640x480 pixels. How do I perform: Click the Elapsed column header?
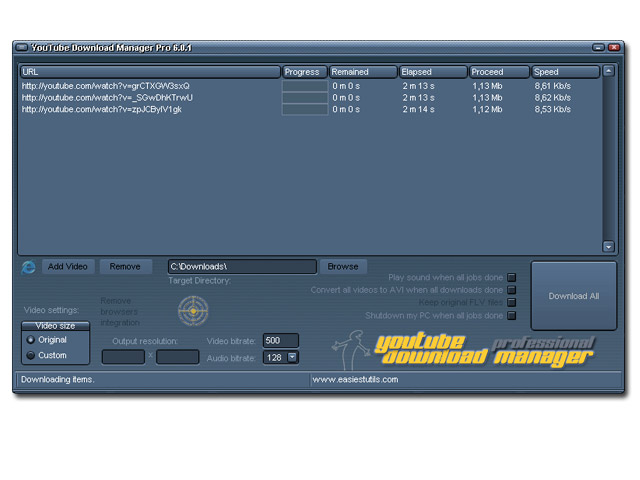pyautogui.click(x=432, y=72)
